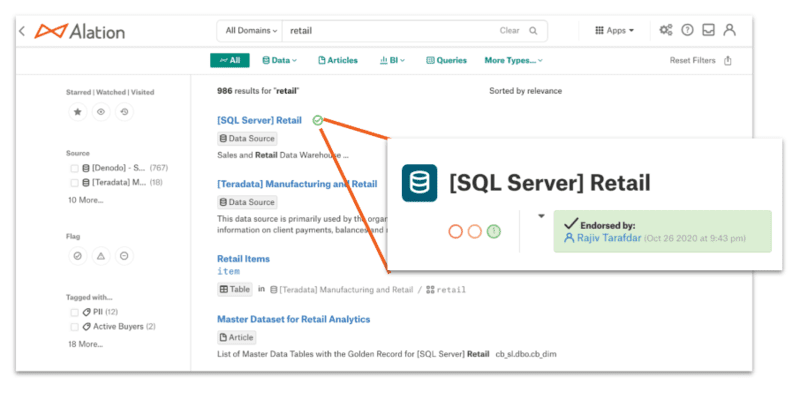Image resolution: width=799 pixels, height=399 pixels.
Task: Expand the Data filter dropdown
Action: [x=279, y=61]
